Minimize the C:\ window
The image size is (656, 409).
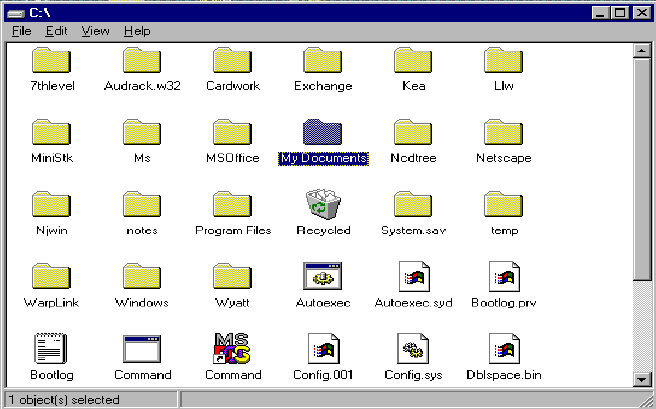pos(600,13)
